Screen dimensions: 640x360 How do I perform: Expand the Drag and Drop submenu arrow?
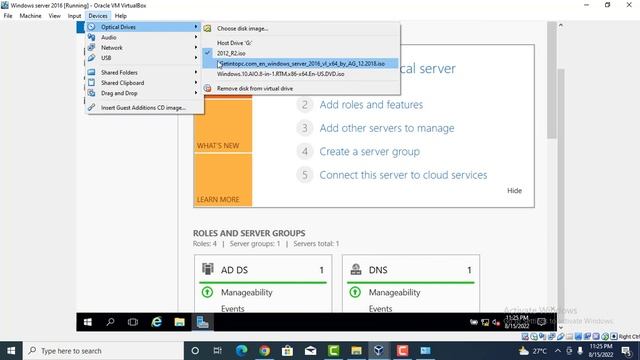pyautogui.click(x=196, y=93)
